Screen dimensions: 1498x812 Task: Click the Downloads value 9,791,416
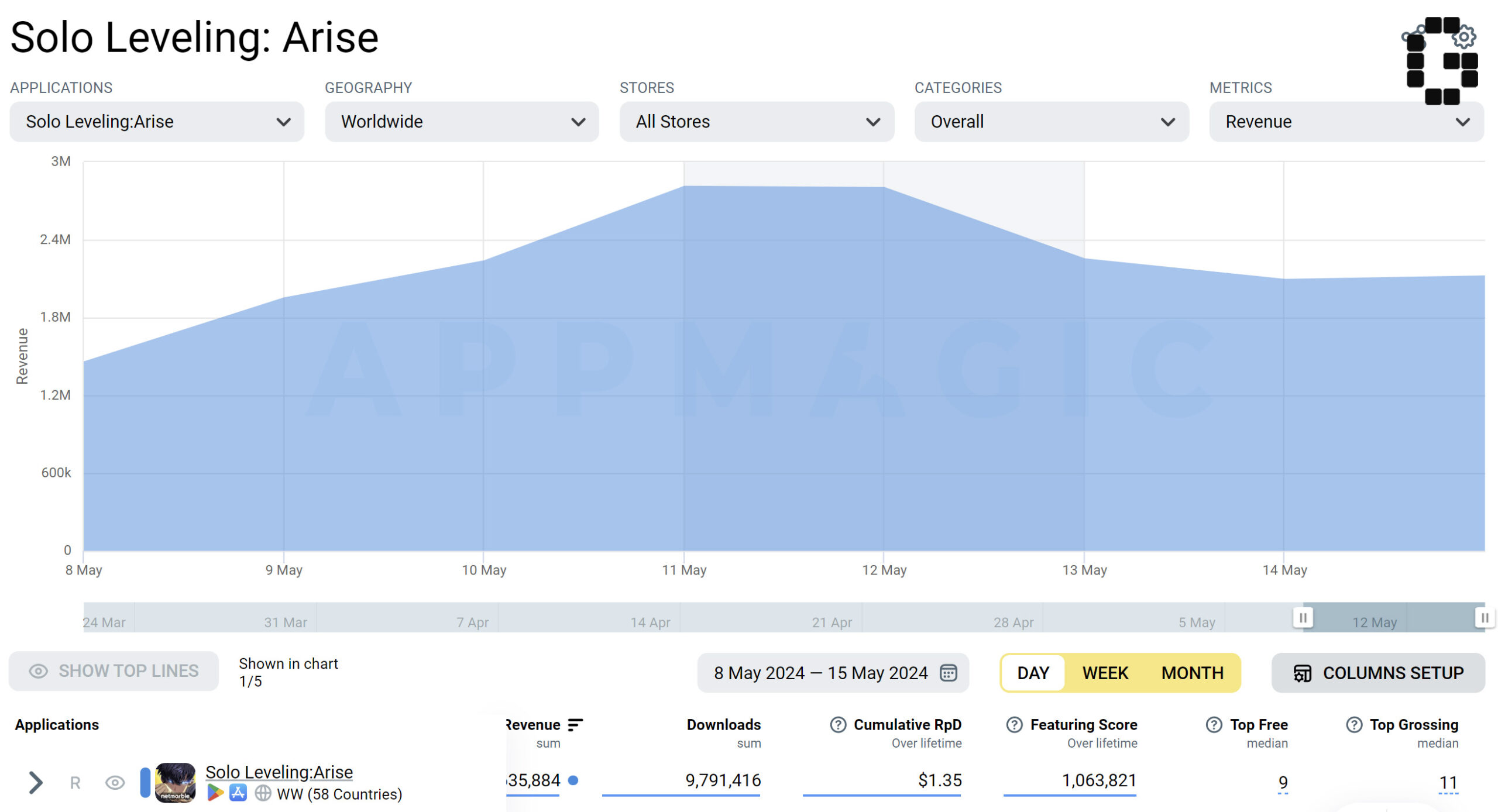[723, 780]
